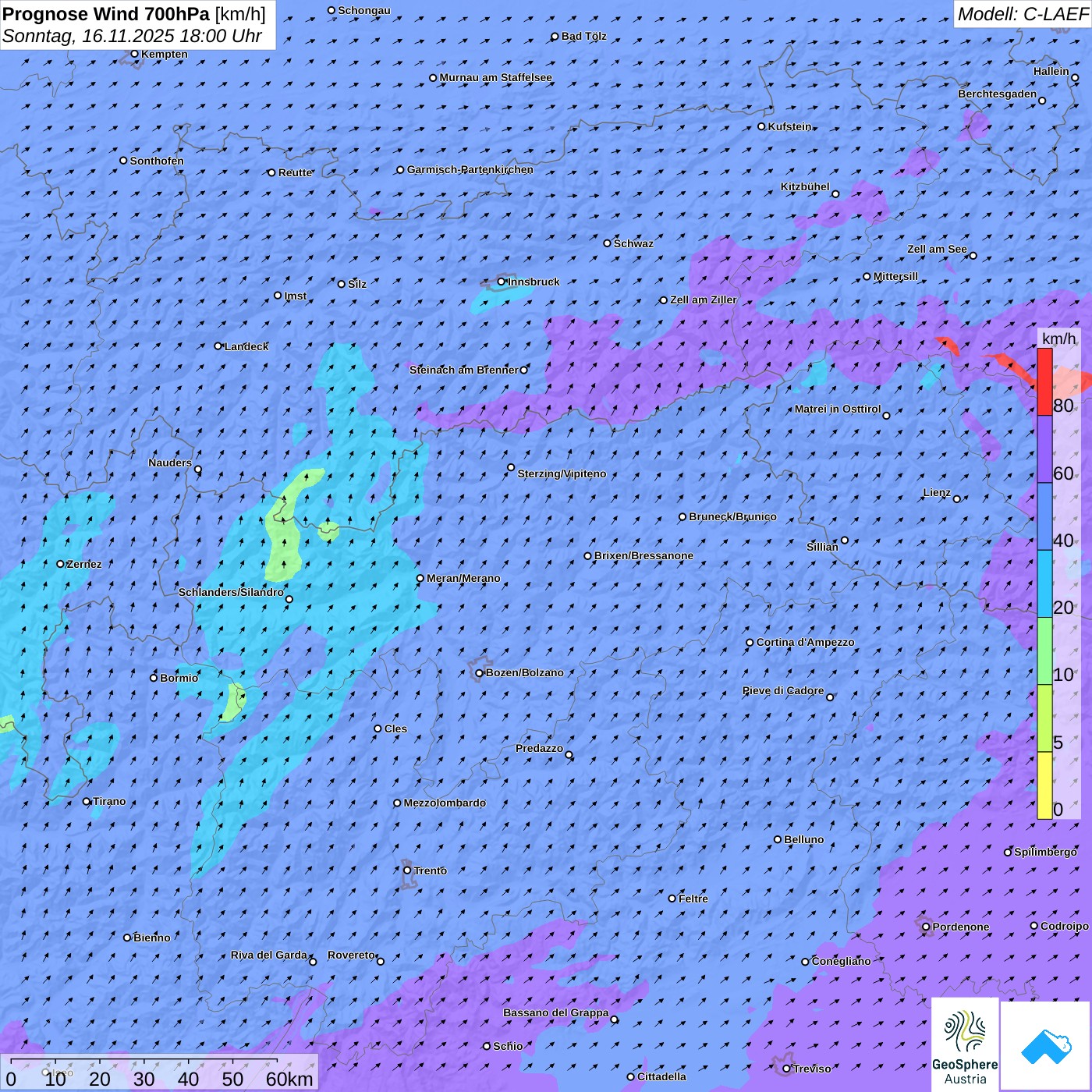Select the "Schlanders/Silandro" city label
Image resolution: width=1092 pixels, height=1092 pixels.
[231, 592]
